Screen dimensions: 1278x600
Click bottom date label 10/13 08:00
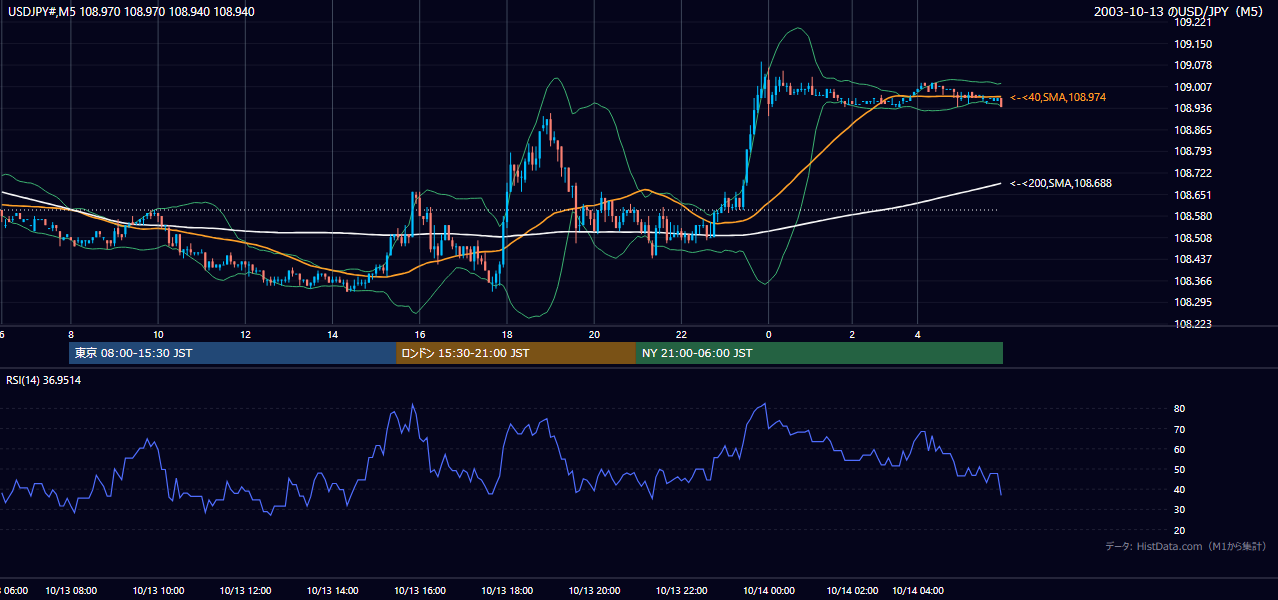[x=72, y=590]
